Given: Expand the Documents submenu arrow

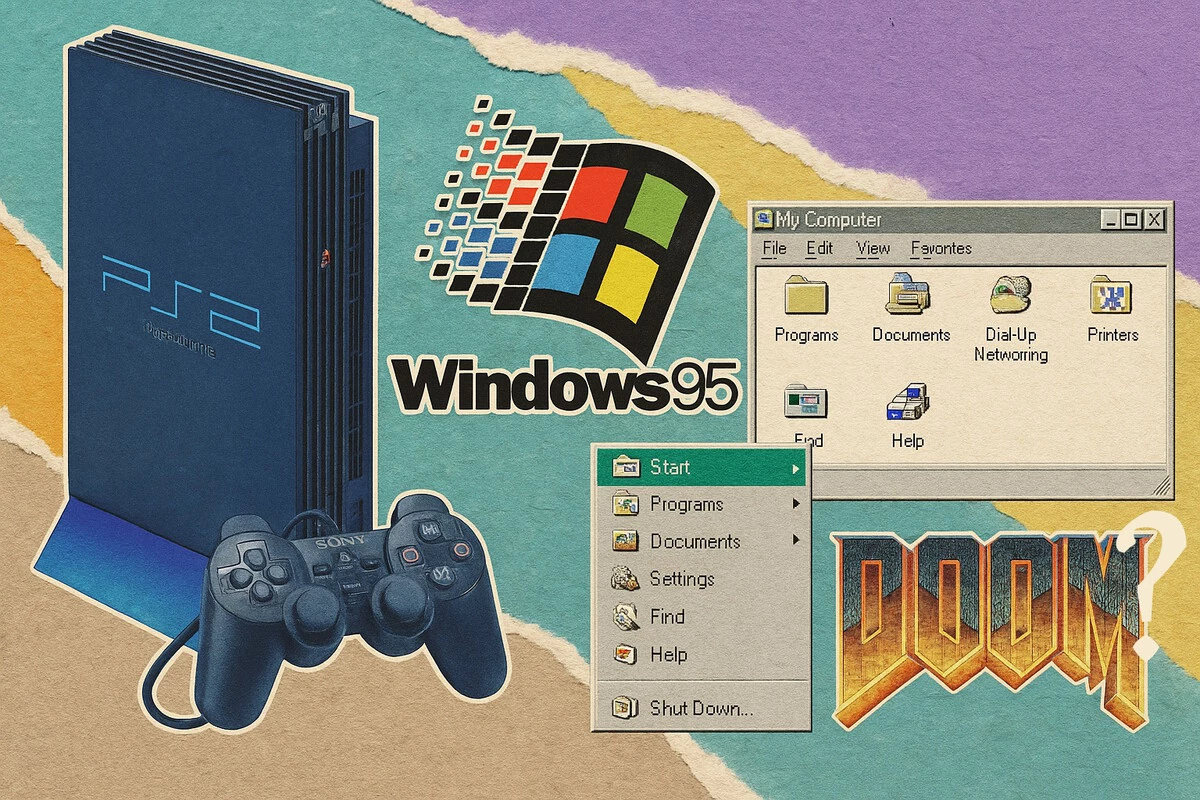Looking at the screenshot, I should point(796,541).
